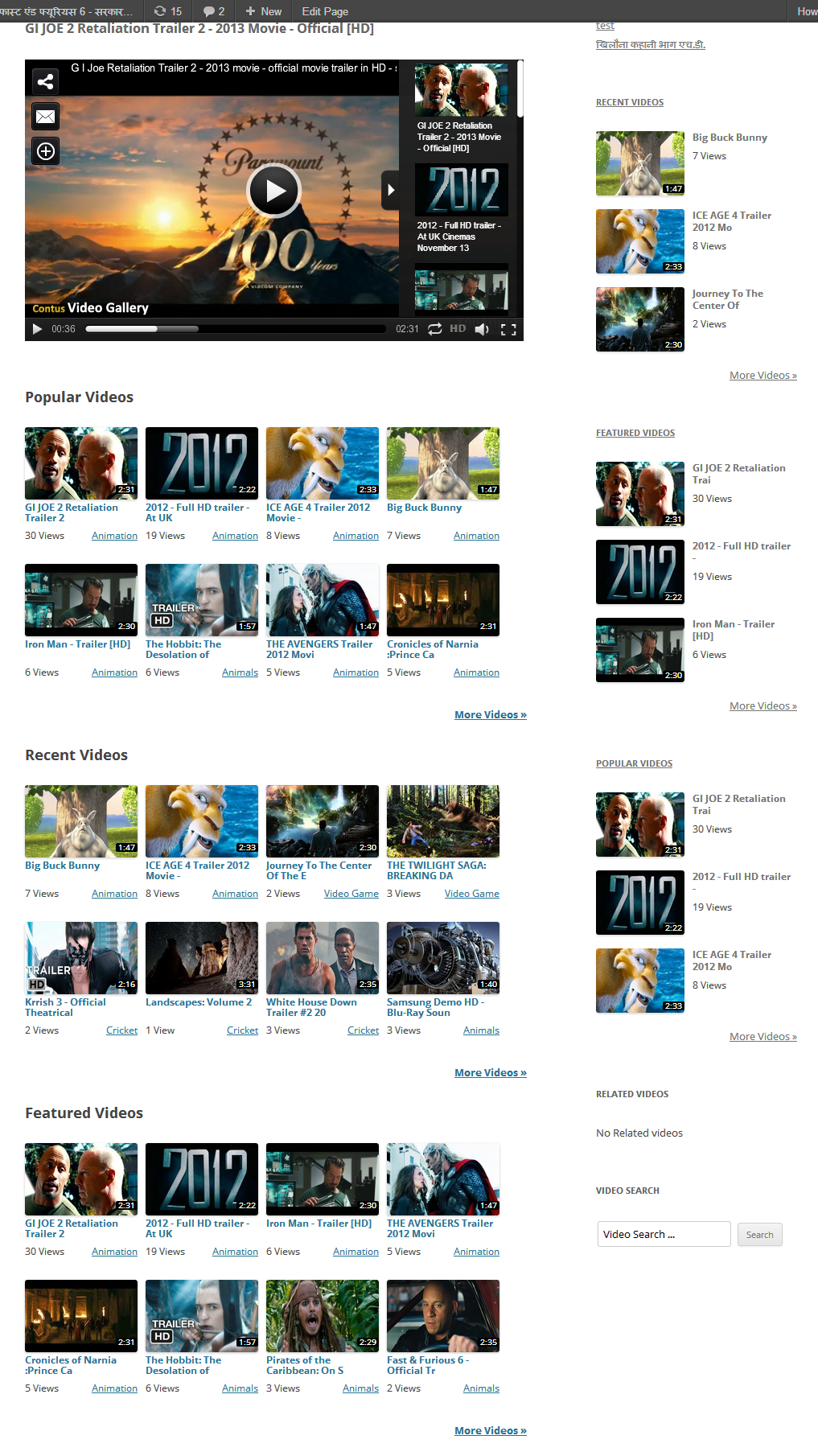Open Landscapes: Volume 2 video title
The image size is (818, 1456).
[199, 1002]
